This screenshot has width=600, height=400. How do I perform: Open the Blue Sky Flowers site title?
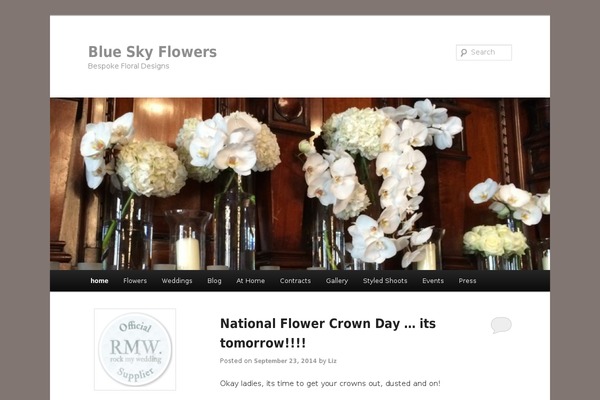pyautogui.click(x=152, y=52)
